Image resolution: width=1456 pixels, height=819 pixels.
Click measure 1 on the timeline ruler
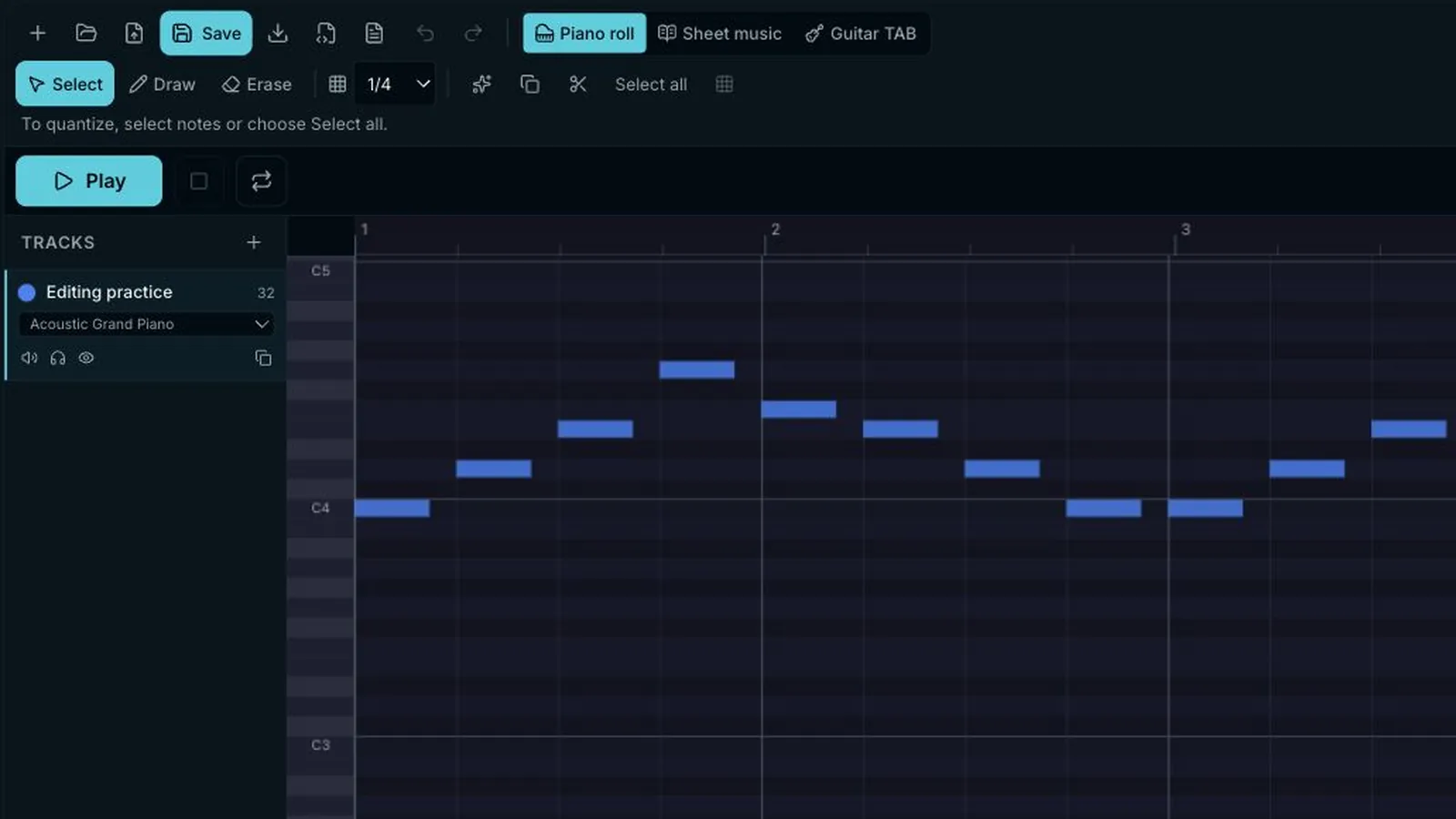[x=364, y=229]
